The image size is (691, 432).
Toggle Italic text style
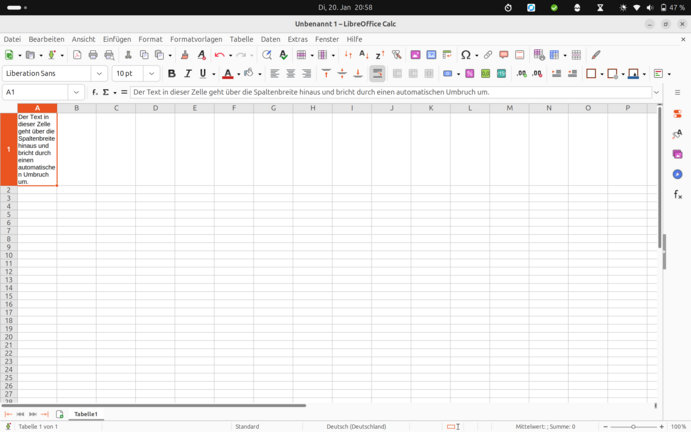coord(187,73)
